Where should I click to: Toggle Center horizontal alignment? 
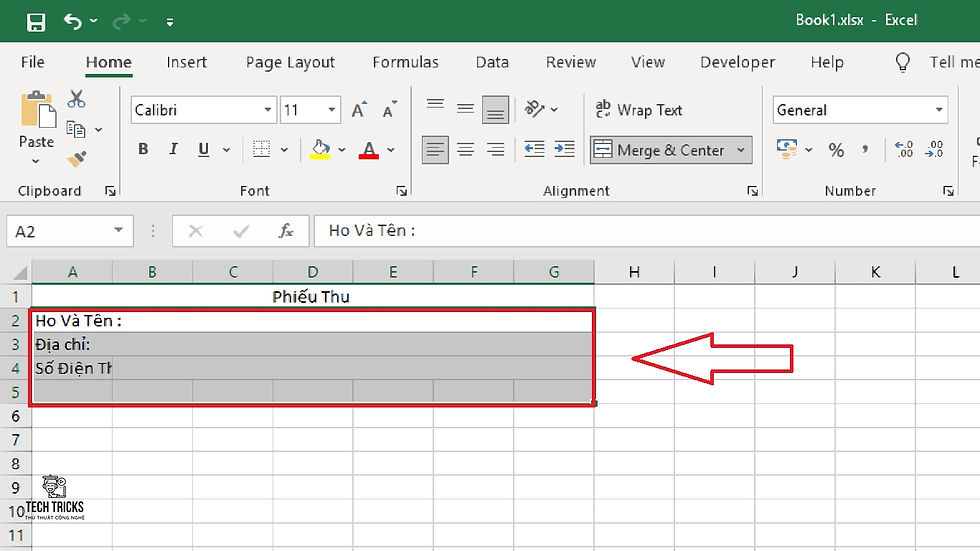click(x=465, y=150)
